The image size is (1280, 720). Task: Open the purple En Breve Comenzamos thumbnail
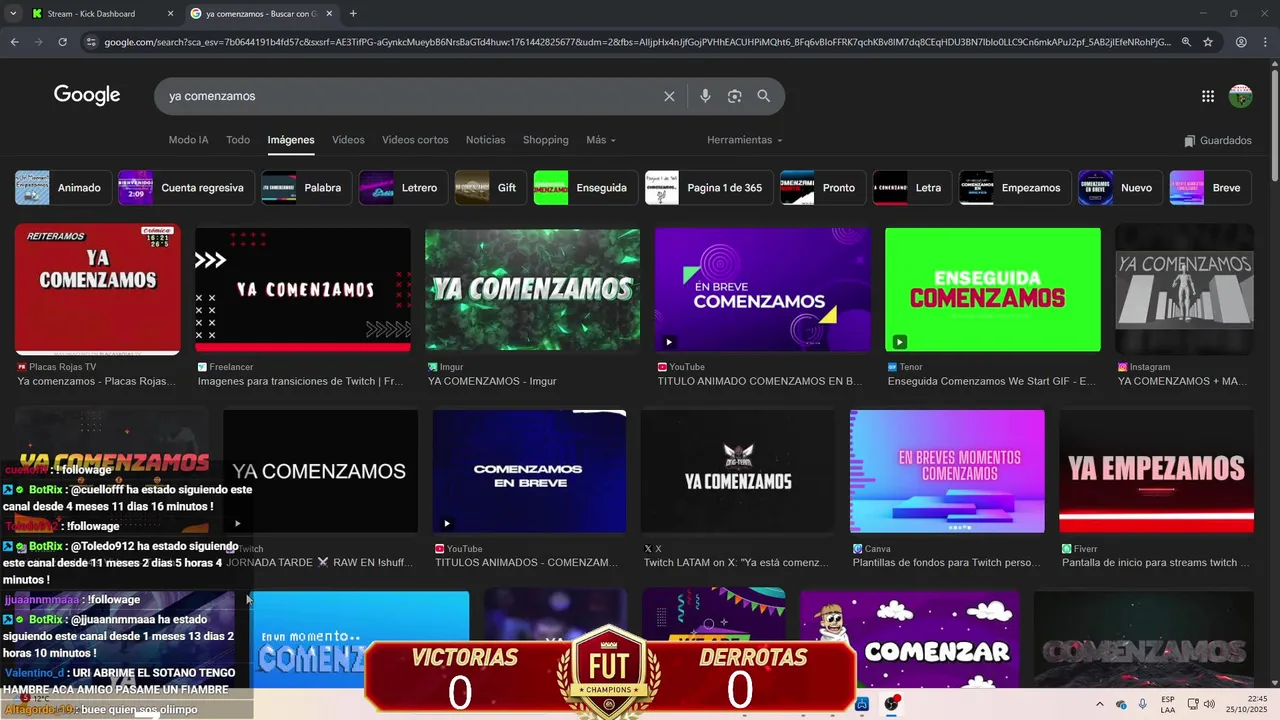762,290
